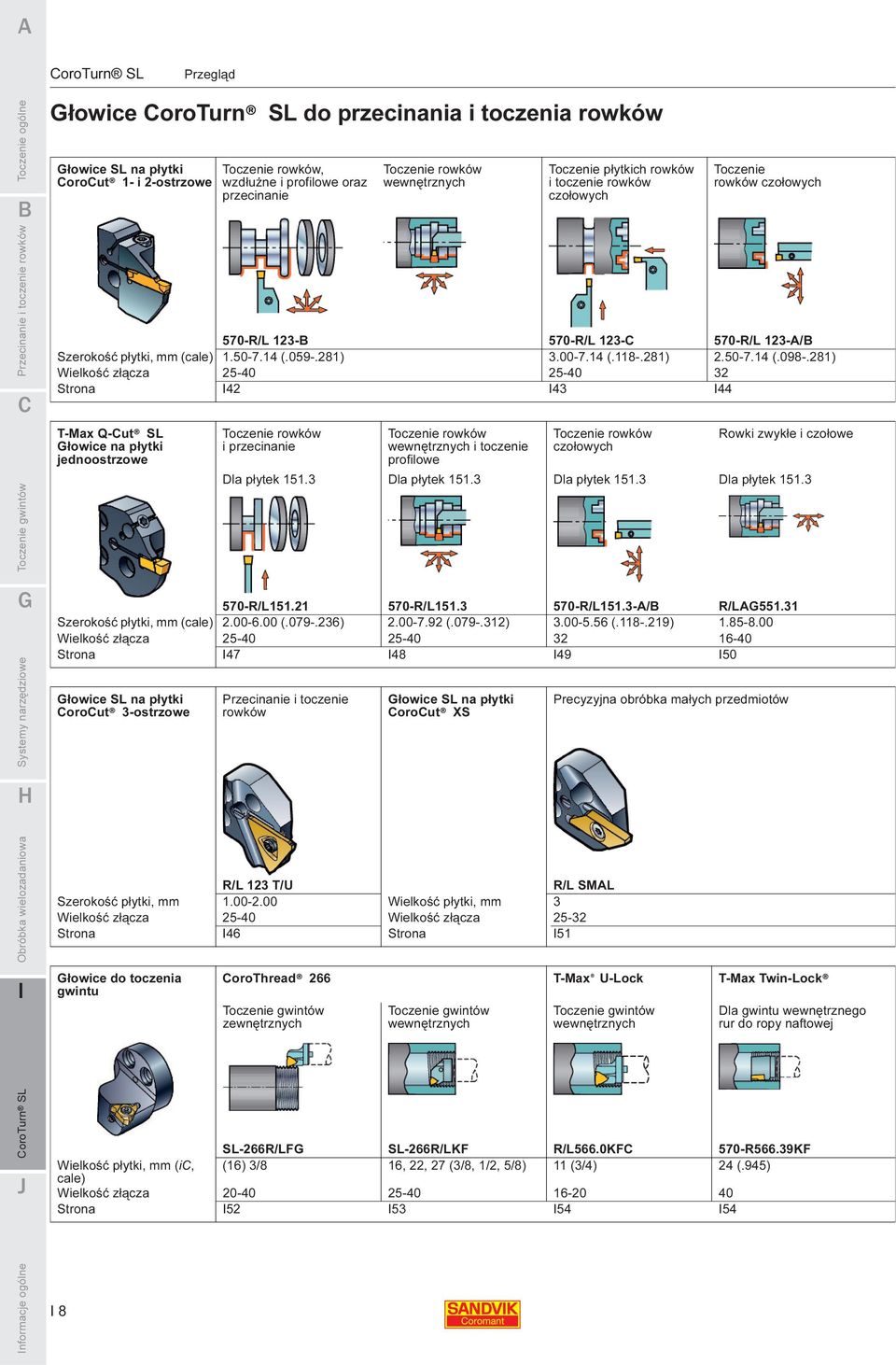Click the Przegląd header label
This screenshot has height=1365, width=896.
point(210,74)
